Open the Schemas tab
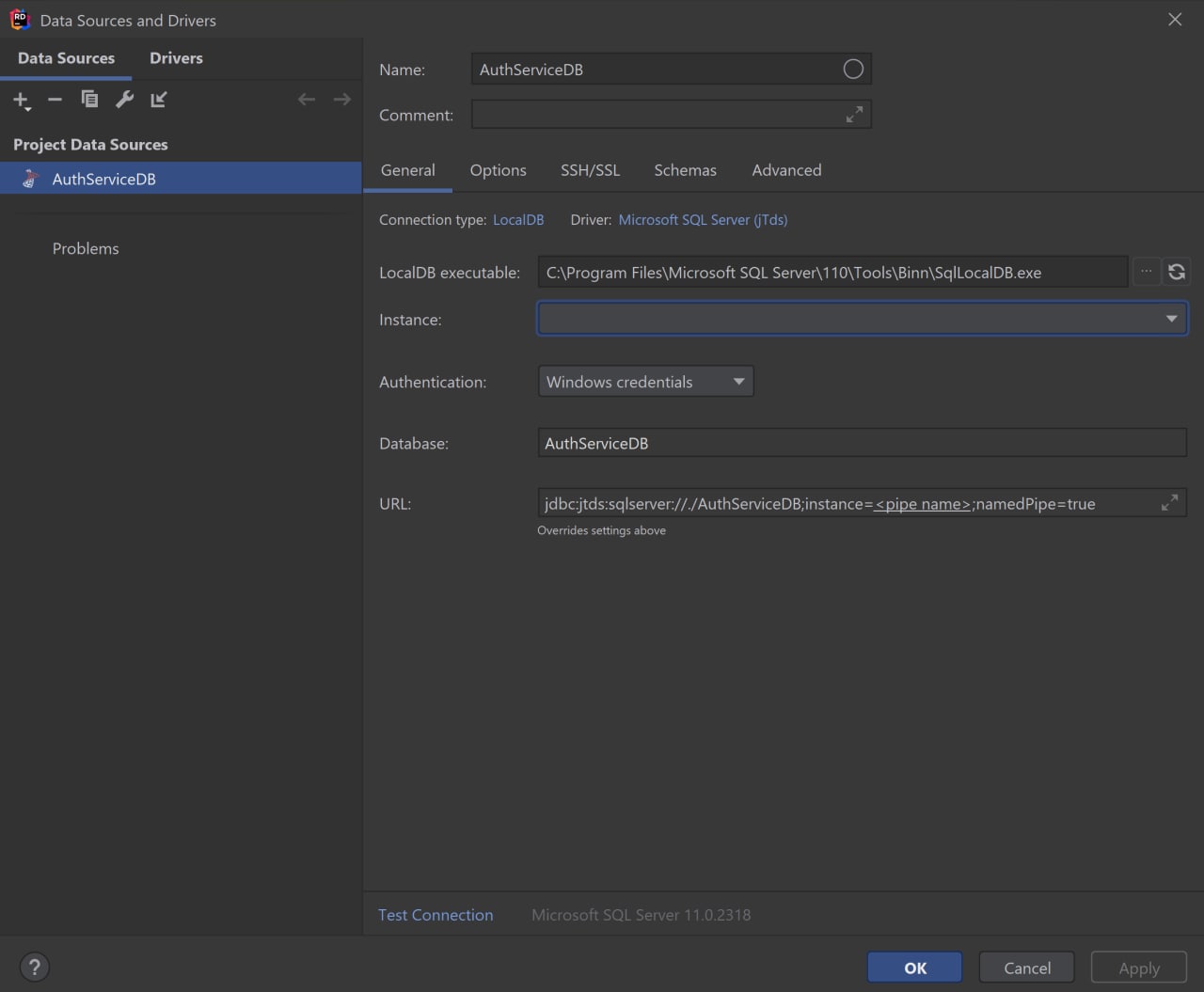Screen dimensions: 1204x992 click(x=685, y=170)
